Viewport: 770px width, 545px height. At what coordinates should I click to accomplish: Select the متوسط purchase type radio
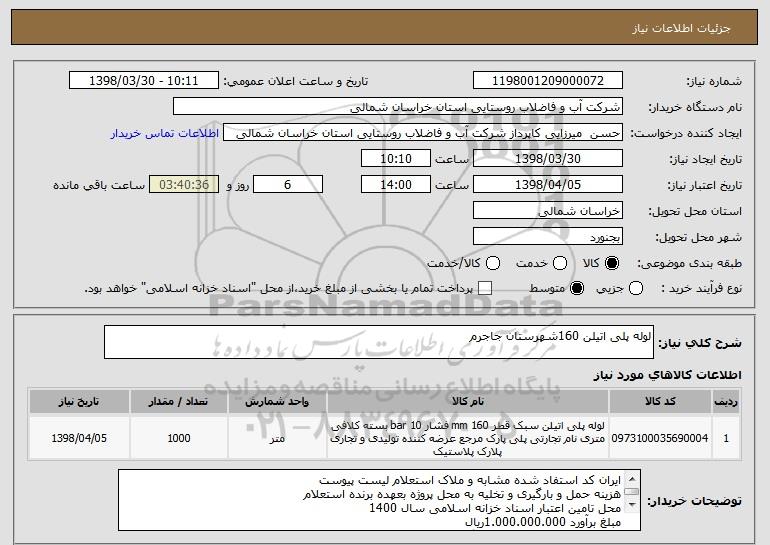pos(577,288)
